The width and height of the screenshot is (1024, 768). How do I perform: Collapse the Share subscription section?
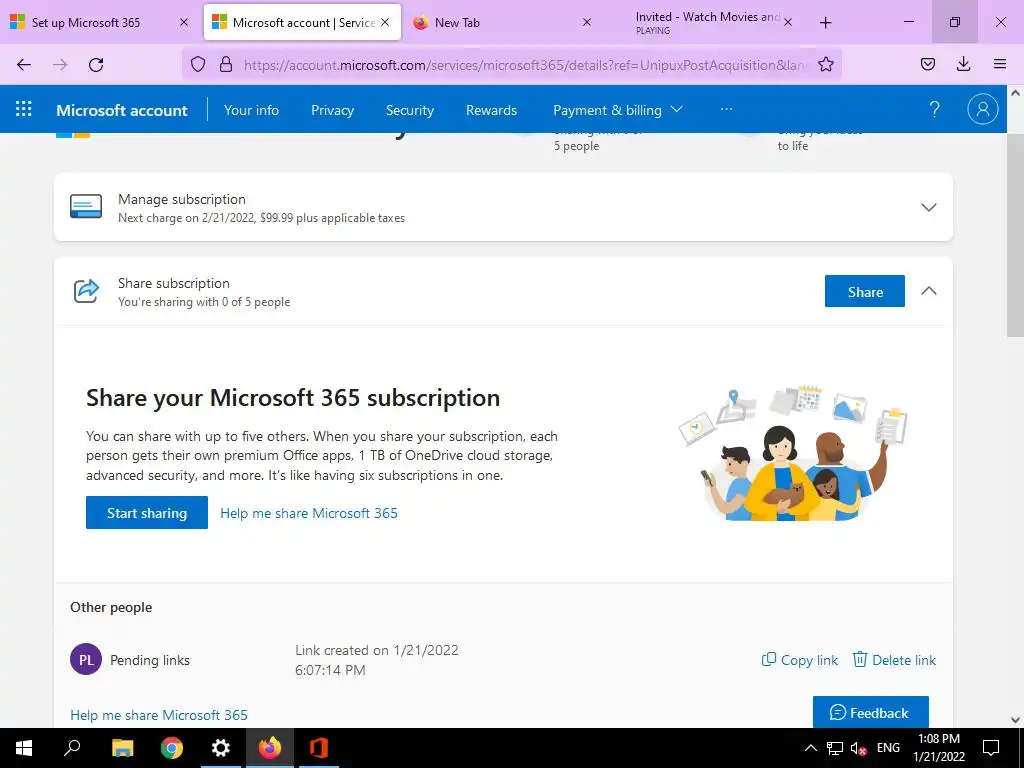tap(928, 291)
